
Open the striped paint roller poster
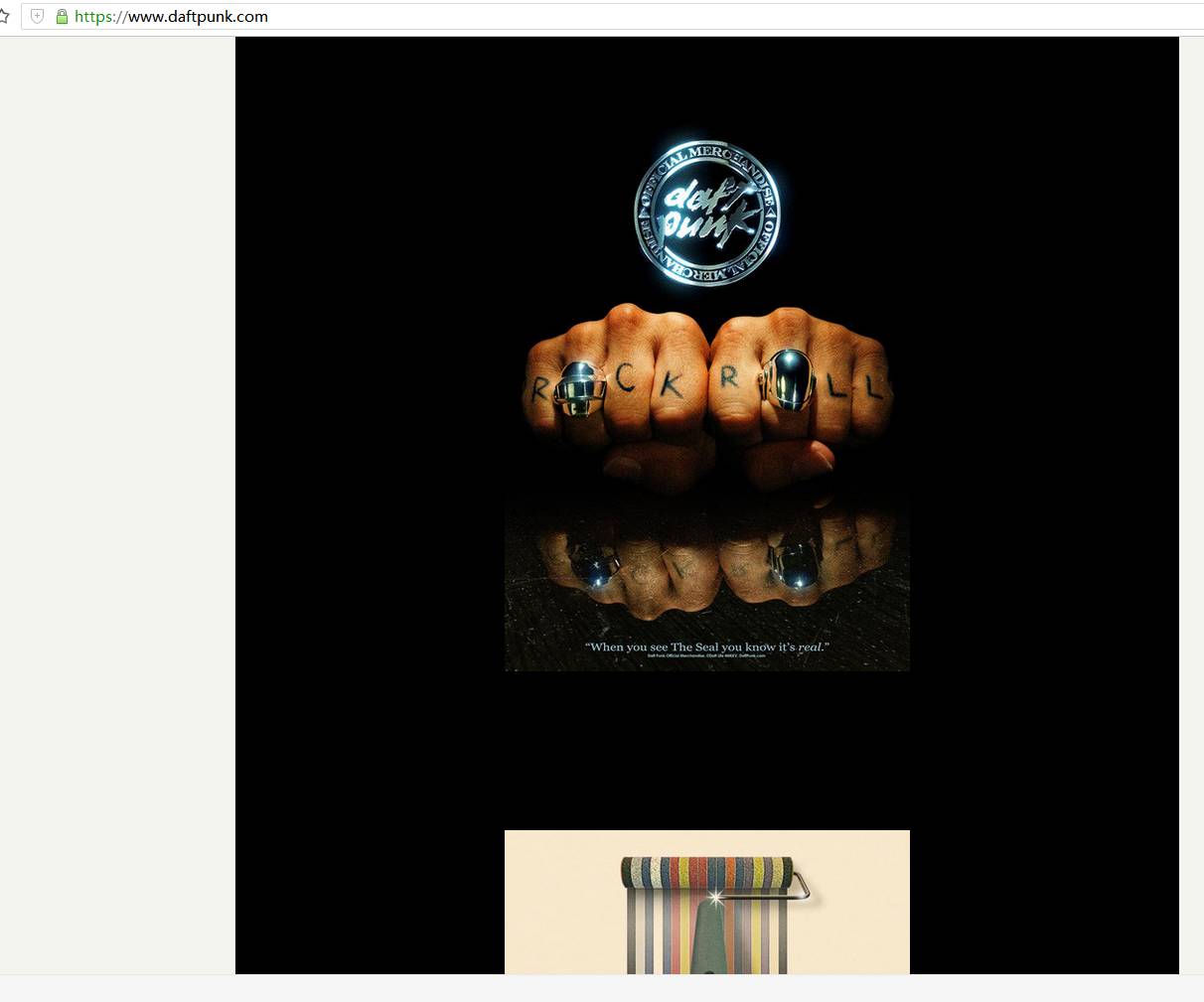click(x=706, y=902)
